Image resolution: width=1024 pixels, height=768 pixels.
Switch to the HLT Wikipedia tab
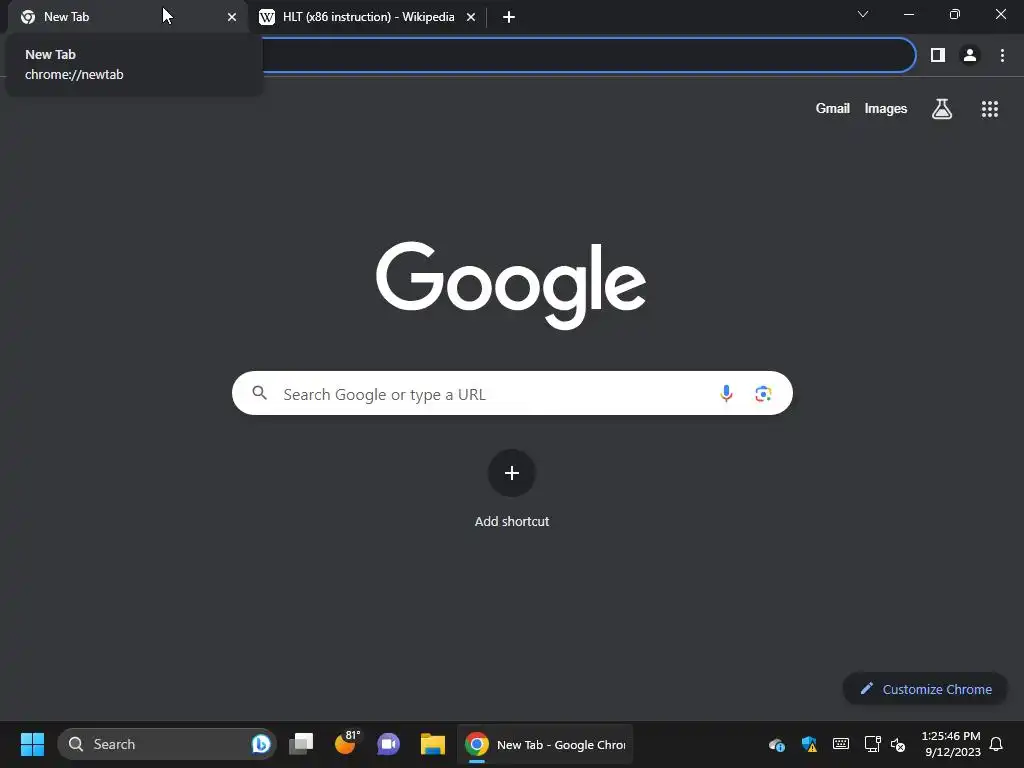368,17
